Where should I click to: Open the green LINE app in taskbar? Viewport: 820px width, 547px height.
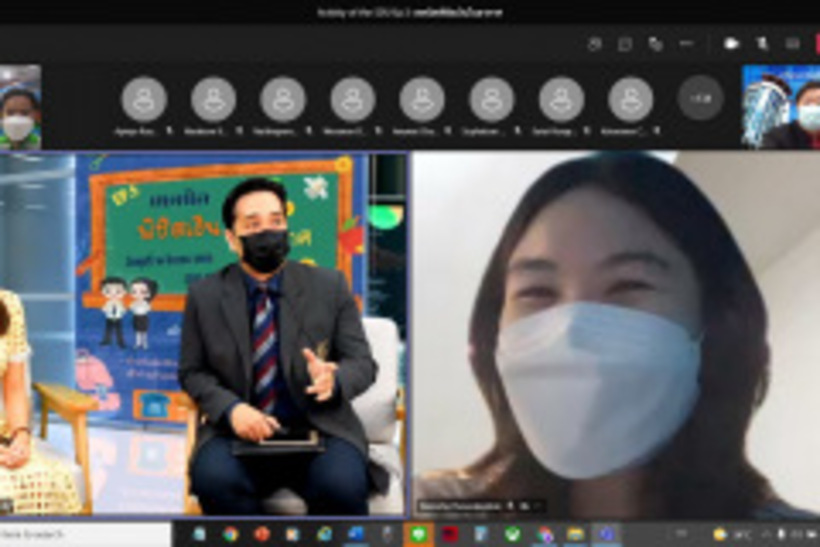tap(418, 535)
